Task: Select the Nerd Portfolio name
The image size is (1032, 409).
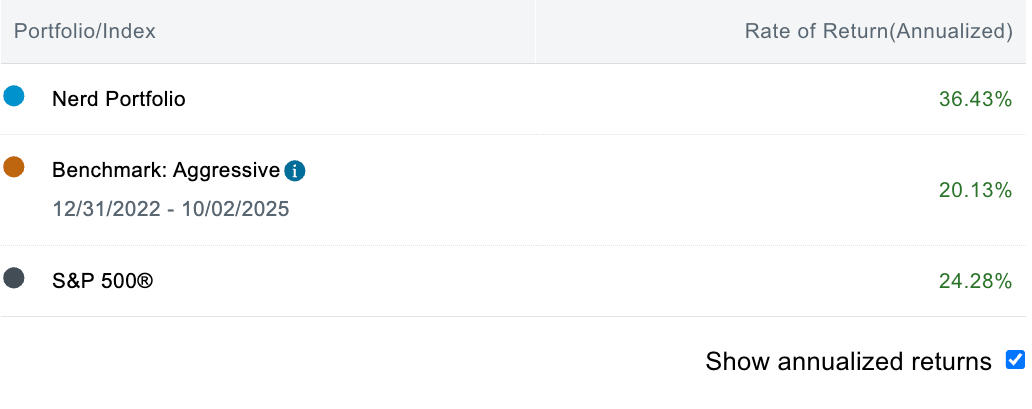Action: coord(118,99)
